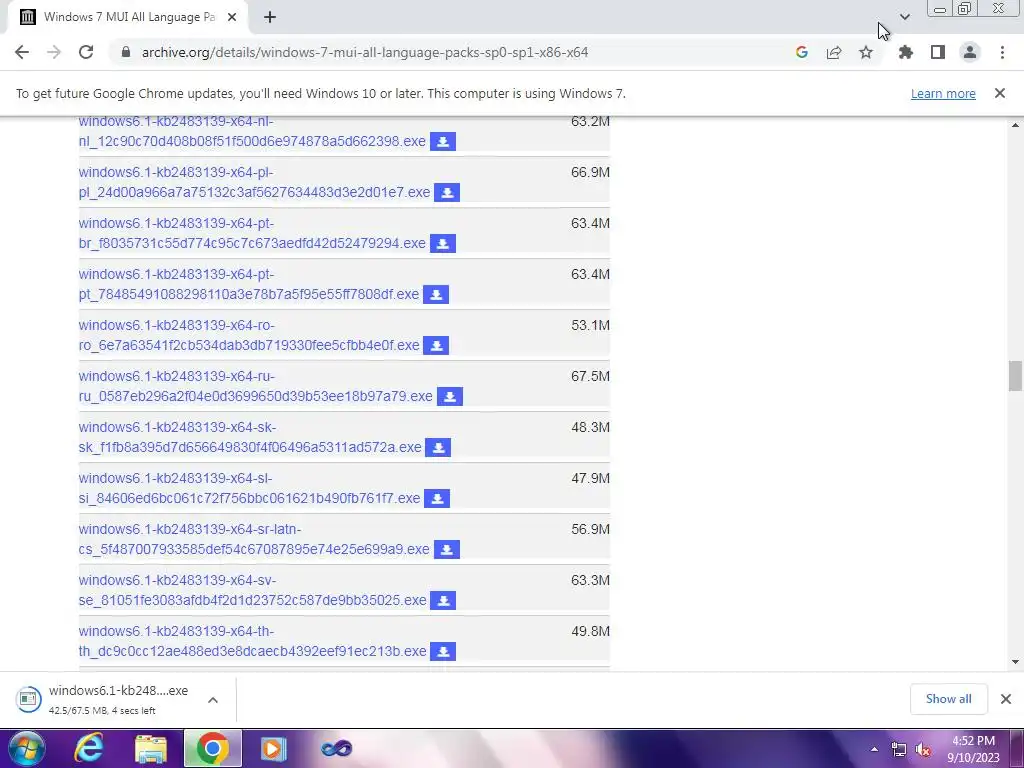Dismiss the Chrome update notification bar
This screenshot has width=1024, height=768.
click(1000, 93)
